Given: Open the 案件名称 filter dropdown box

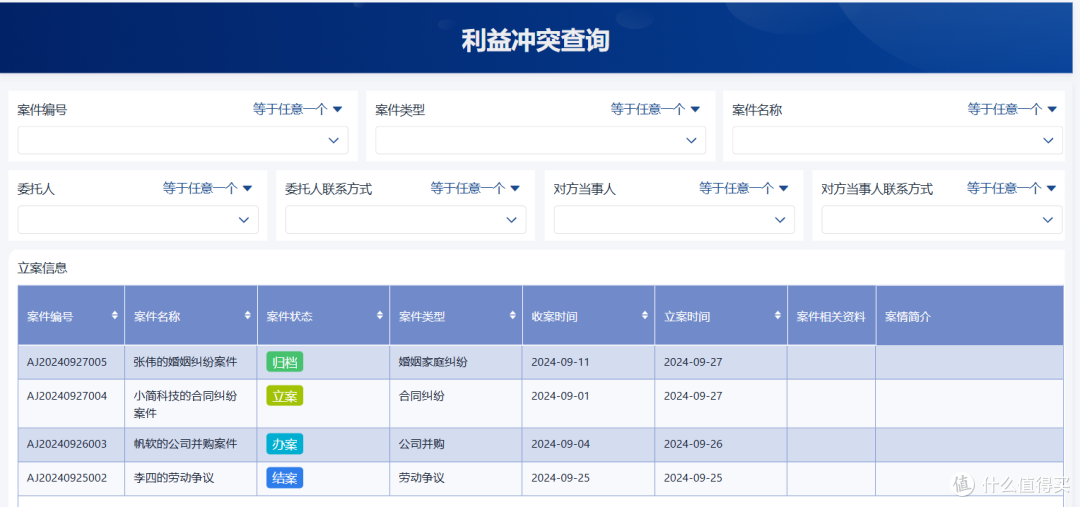Looking at the screenshot, I should (897, 140).
